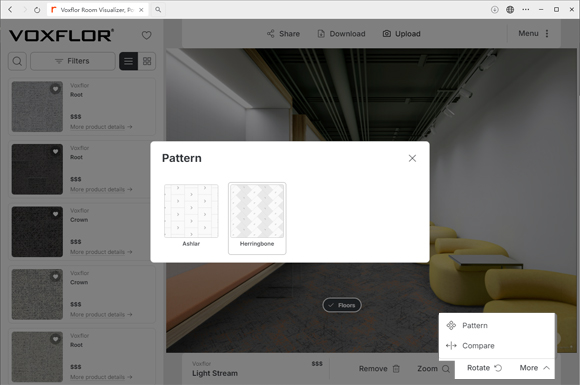Toggle the Floors surface selector

342,305
